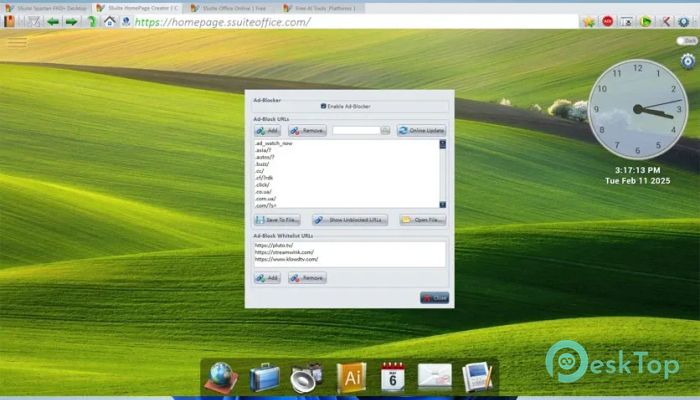Click the green refresh arrow icon
This screenshot has width=700, height=400.
coord(92,21)
